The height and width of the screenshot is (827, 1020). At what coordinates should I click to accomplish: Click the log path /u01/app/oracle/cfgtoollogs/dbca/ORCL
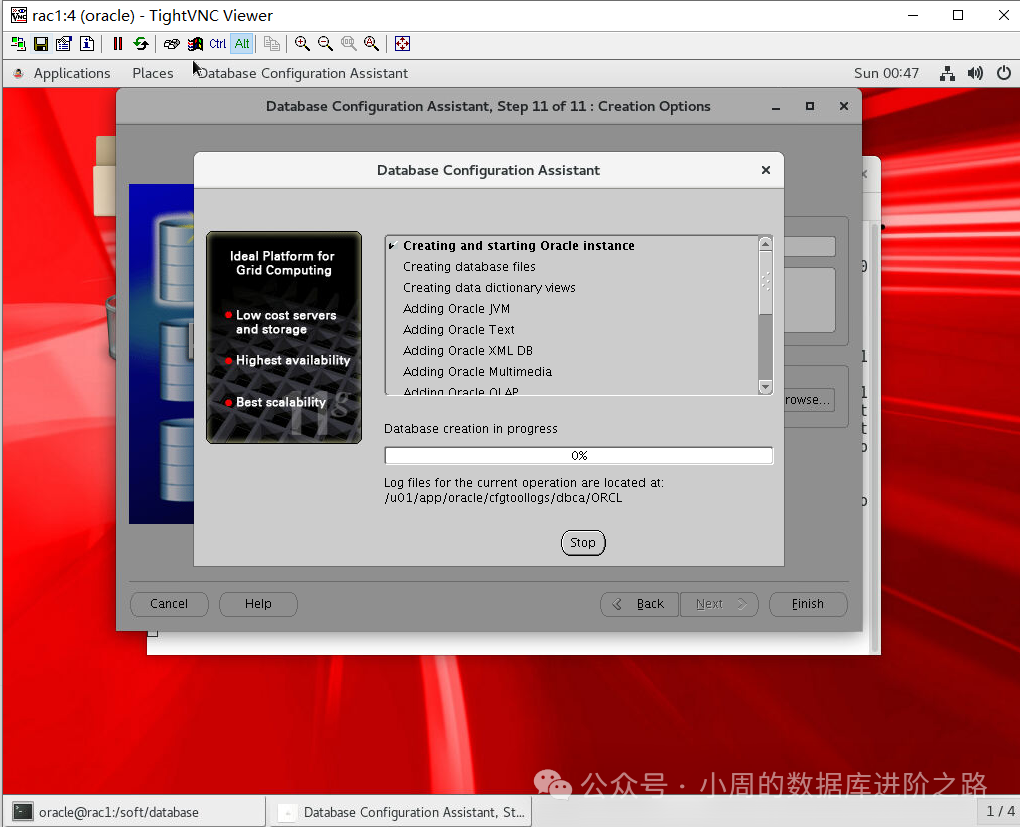(x=503, y=498)
